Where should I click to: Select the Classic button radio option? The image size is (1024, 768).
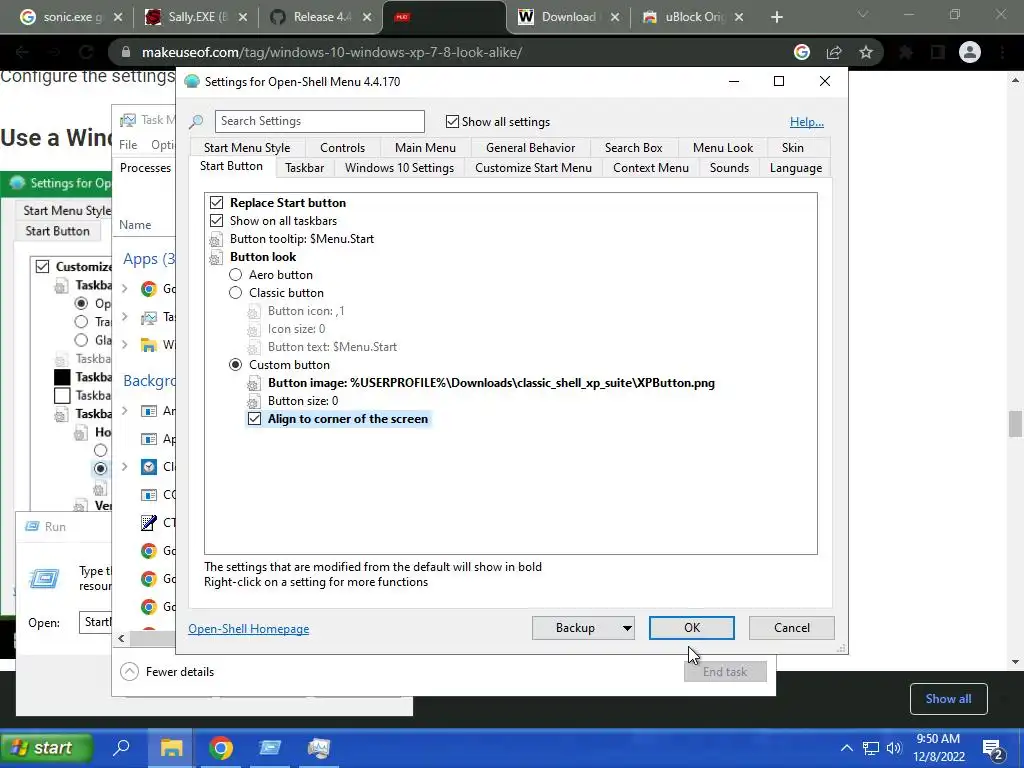point(235,293)
